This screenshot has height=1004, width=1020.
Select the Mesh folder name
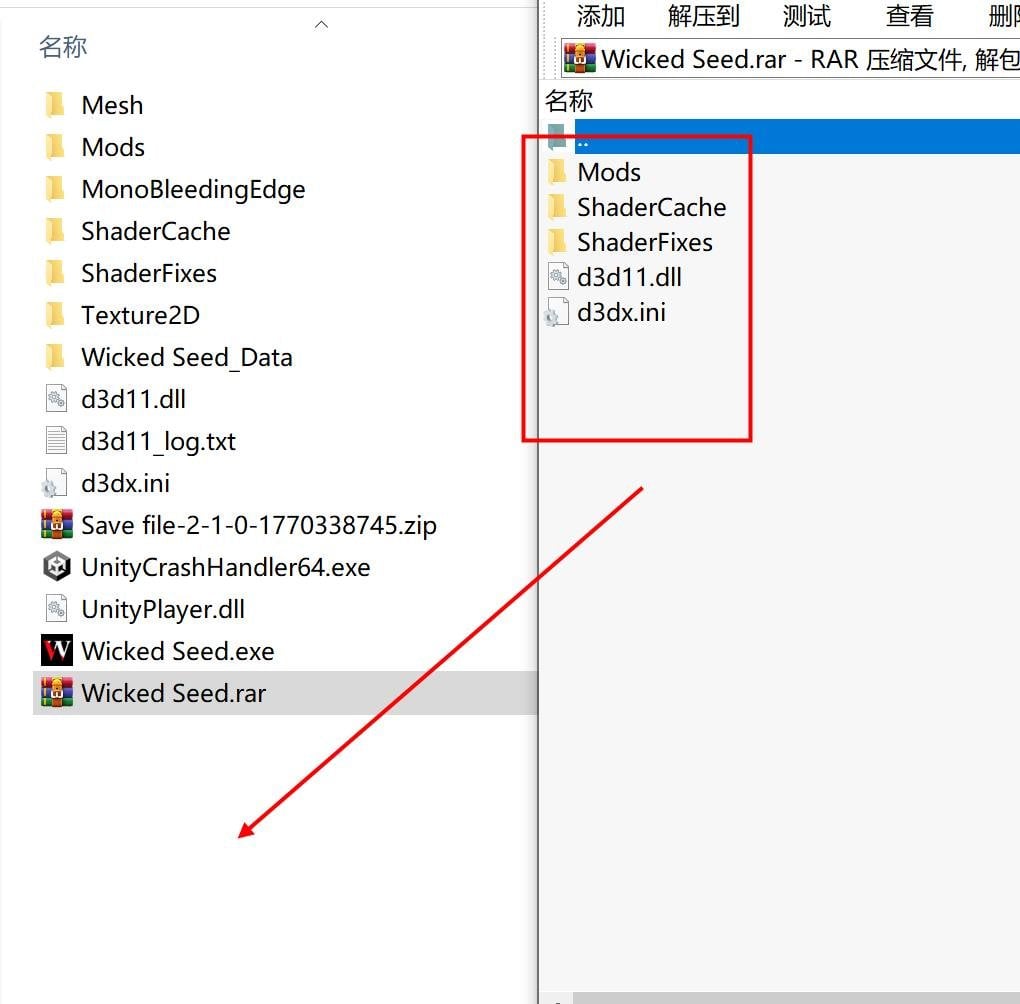click(x=113, y=105)
